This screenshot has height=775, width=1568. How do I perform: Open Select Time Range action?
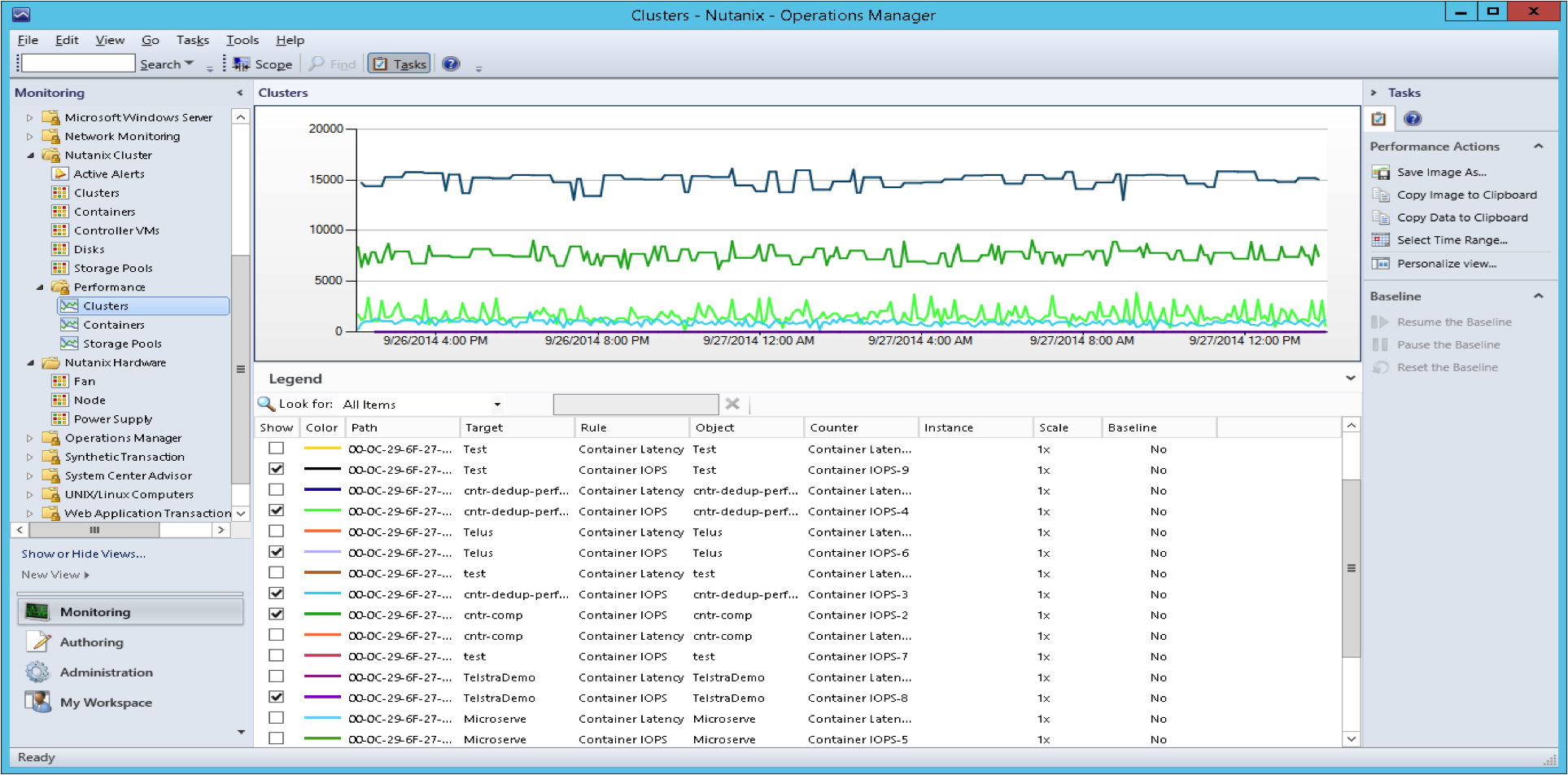tap(1452, 240)
